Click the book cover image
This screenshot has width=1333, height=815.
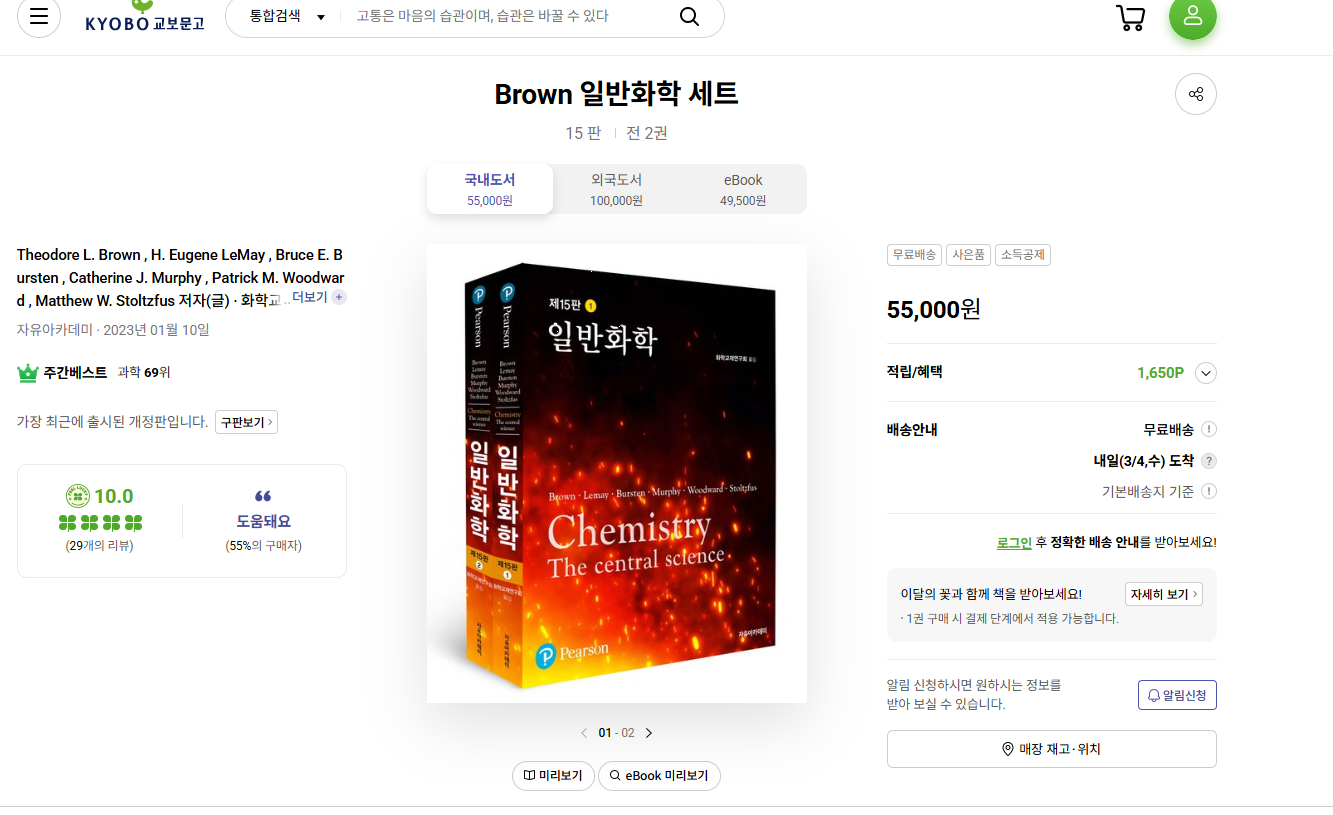pyautogui.click(x=617, y=473)
